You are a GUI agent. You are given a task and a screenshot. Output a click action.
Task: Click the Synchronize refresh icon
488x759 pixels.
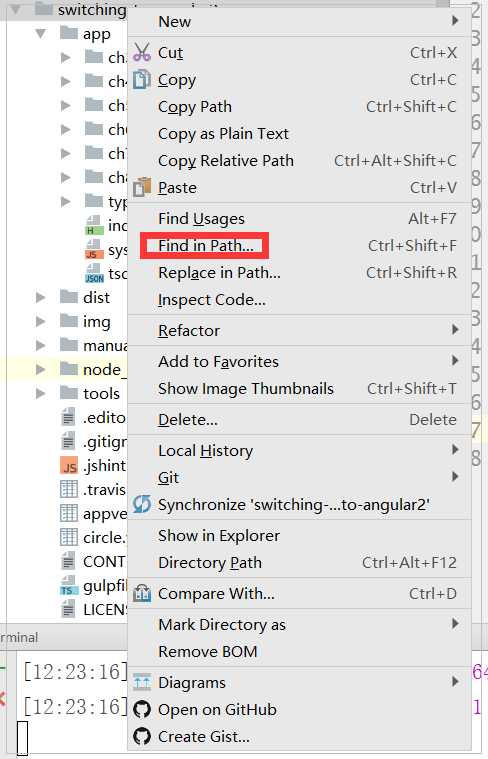click(142, 504)
